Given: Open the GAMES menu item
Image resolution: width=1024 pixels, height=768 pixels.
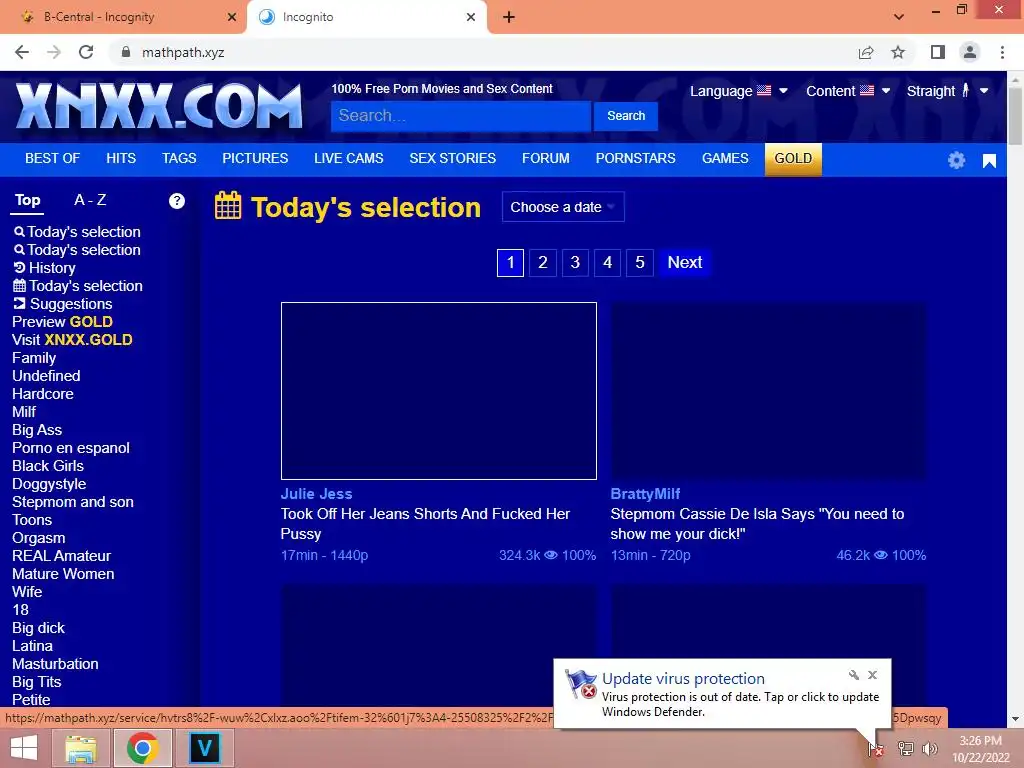Looking at the screenshot, I should click(725, 159).
